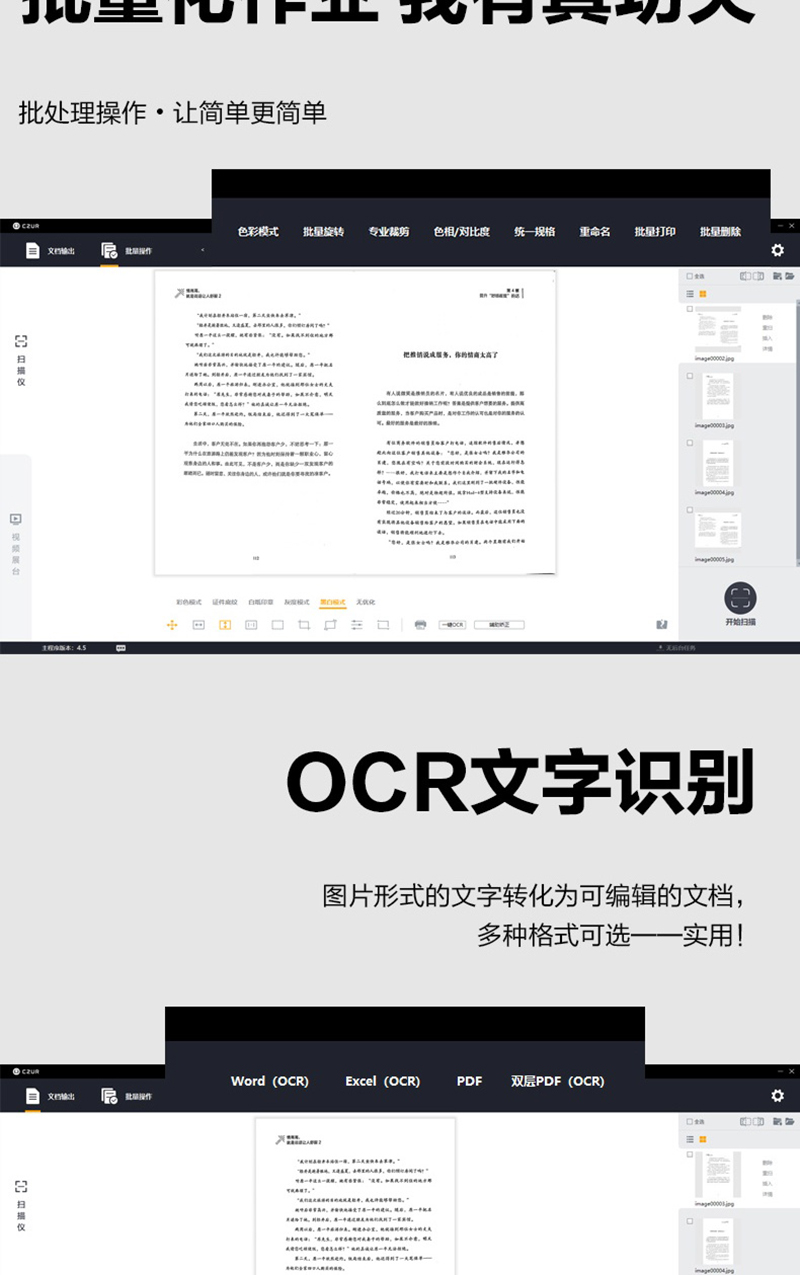Click the 一键OCR button
Viewport: 800px width, 1275px height.
pos(452,625)
